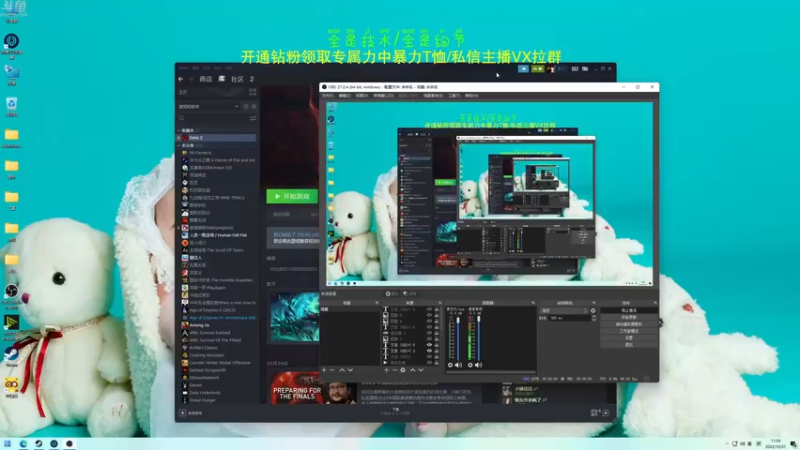Click the recent-activity clock icon in Steam library
This screenshot has width=800, height=450.
coord(246,107)
